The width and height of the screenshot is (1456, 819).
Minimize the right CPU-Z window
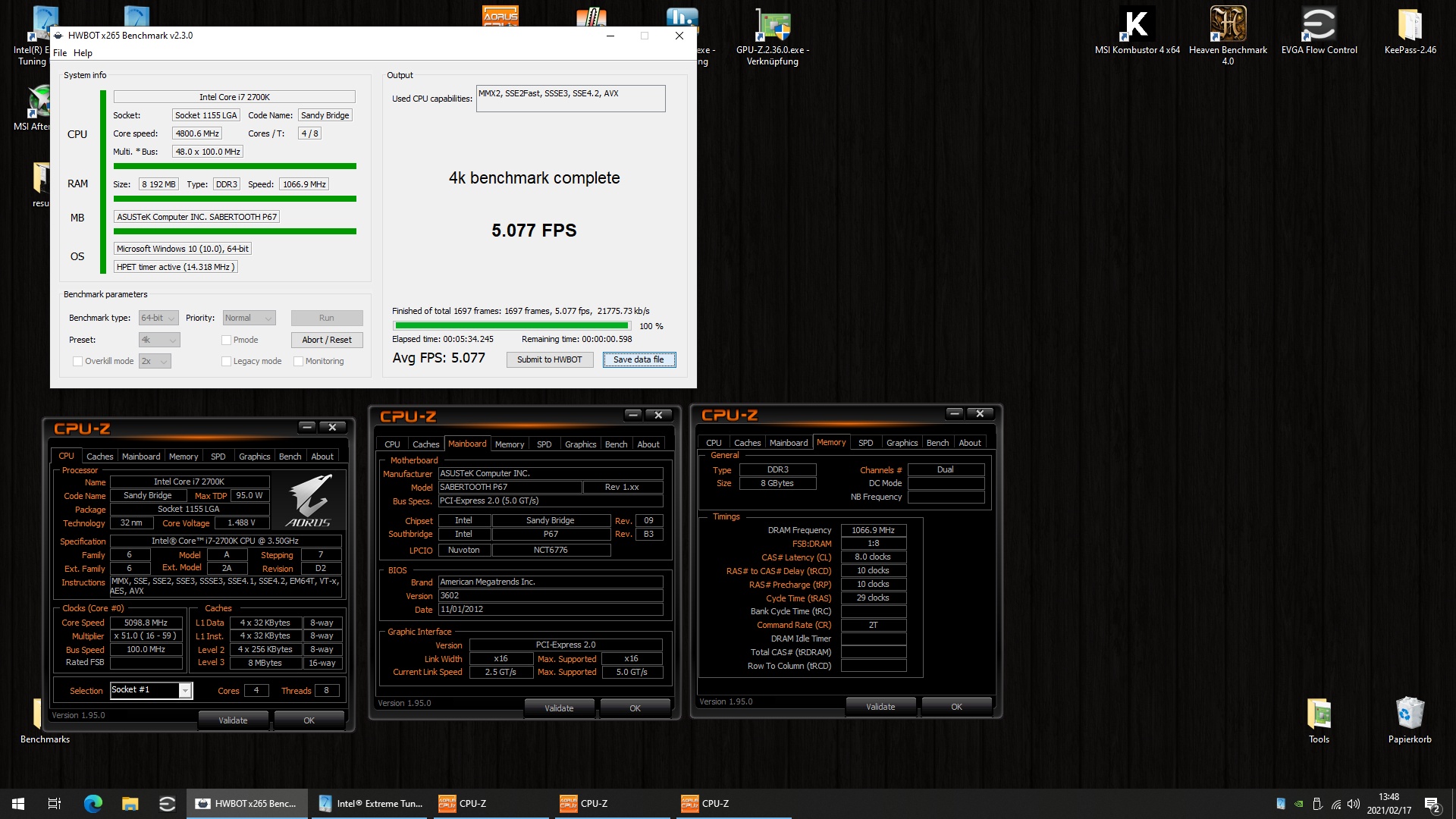coord(955,413)
